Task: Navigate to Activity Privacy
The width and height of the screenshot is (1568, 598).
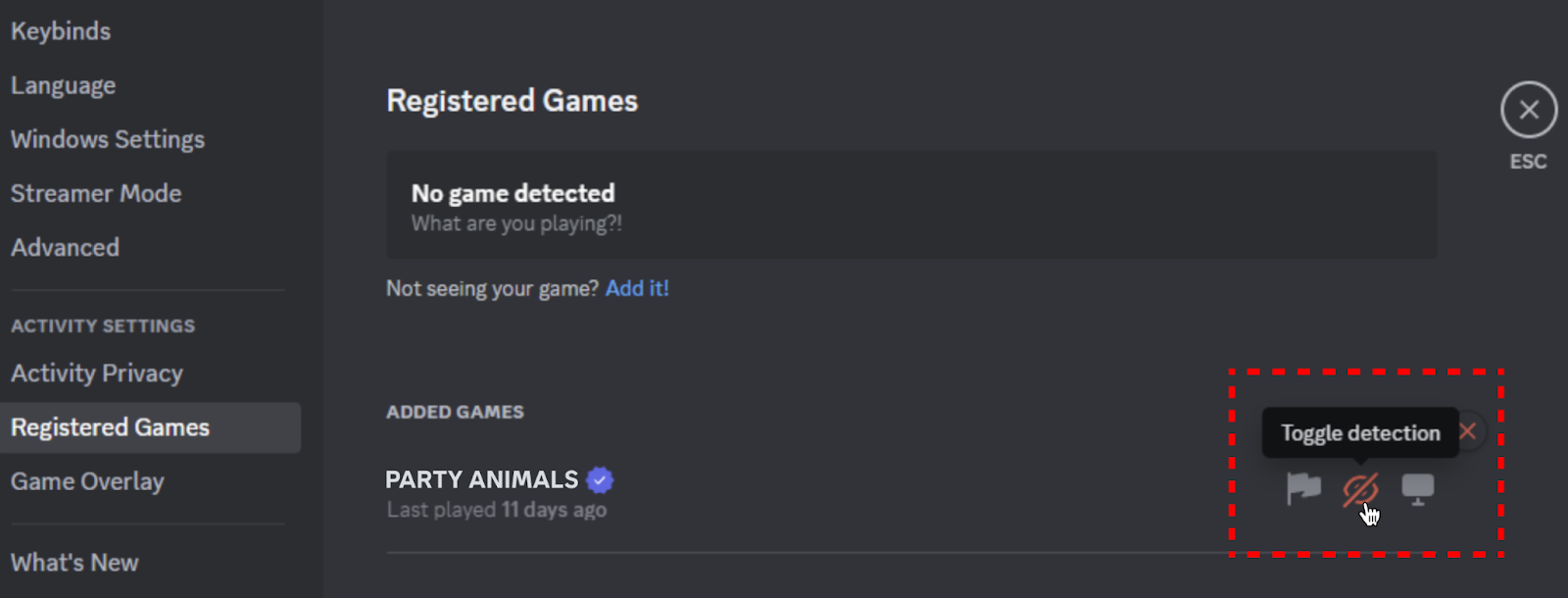Action: (x=97, y=374)
